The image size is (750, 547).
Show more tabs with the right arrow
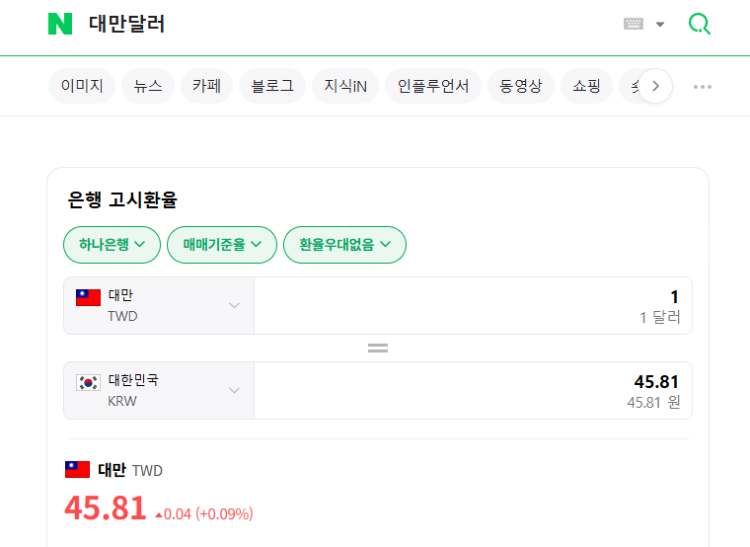[655, 86]
